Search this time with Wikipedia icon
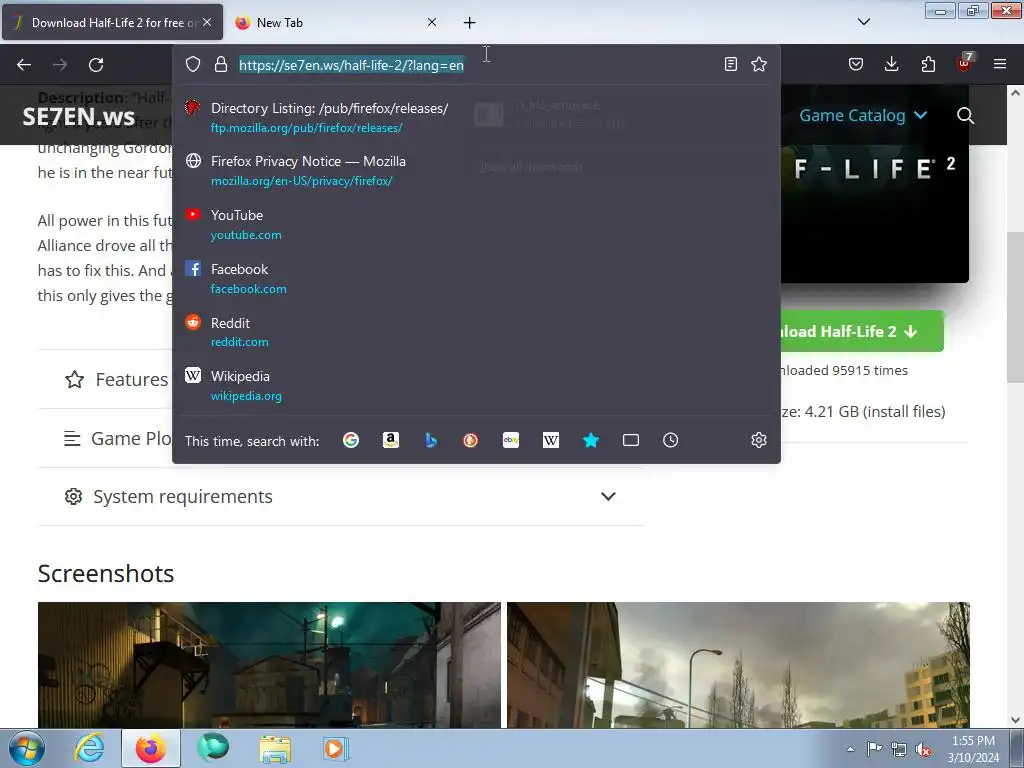Image resolution: width=1024 pixels, height=768 pixels. [x=551, y=440]
